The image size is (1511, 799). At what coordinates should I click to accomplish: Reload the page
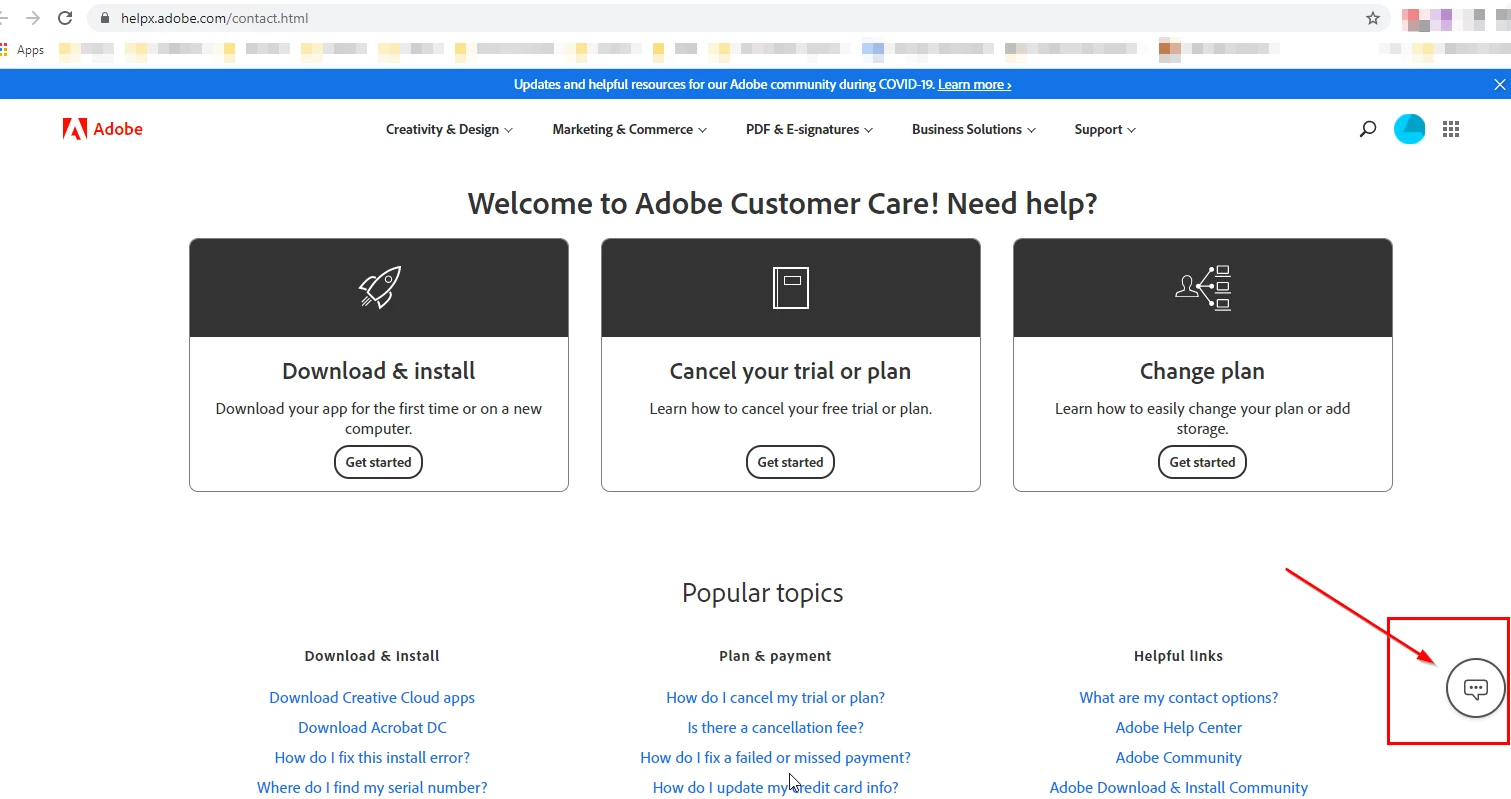point(65,18)
